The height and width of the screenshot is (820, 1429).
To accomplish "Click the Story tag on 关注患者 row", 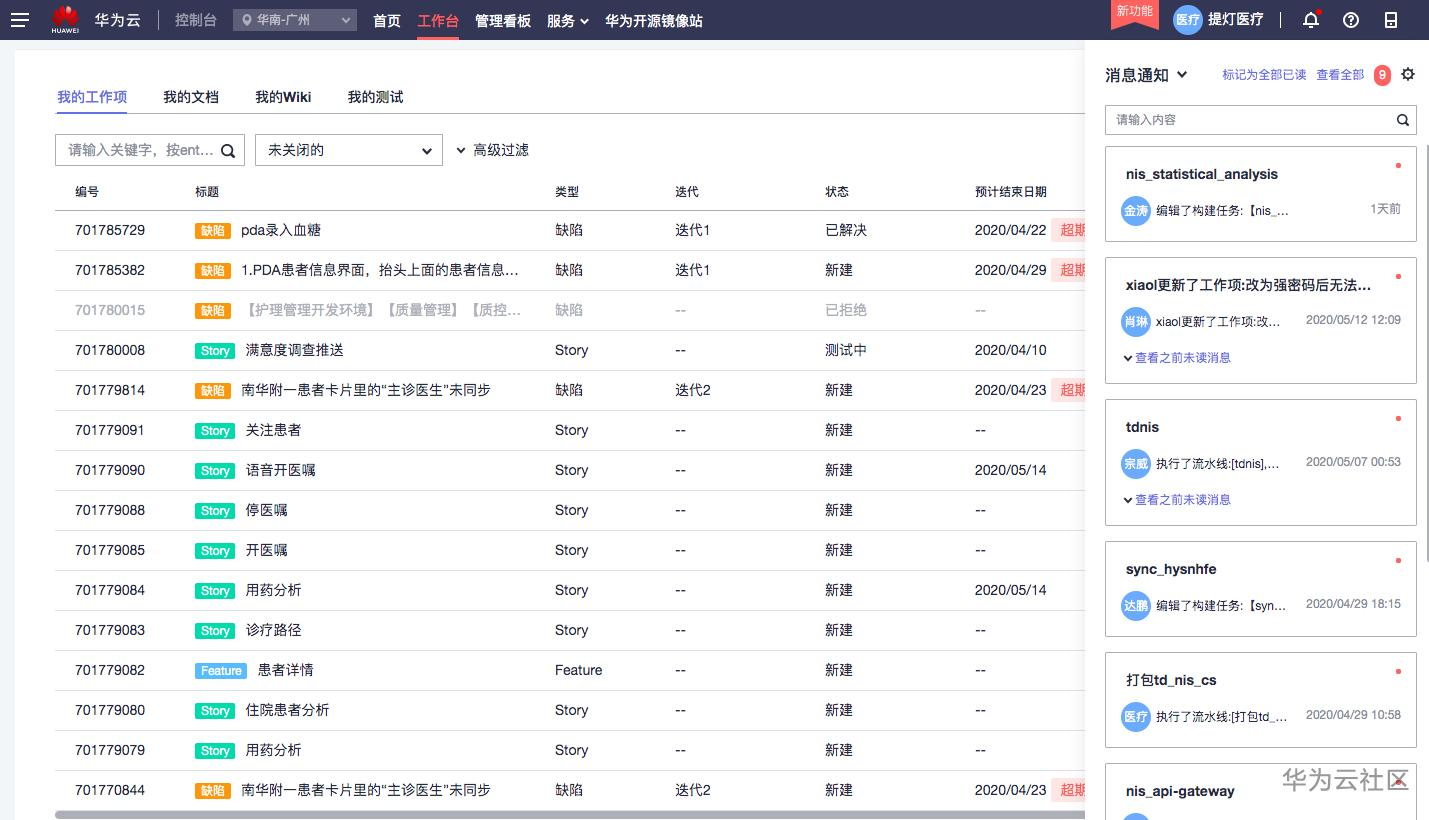I will pyautogui.click(x=215, y=431).
